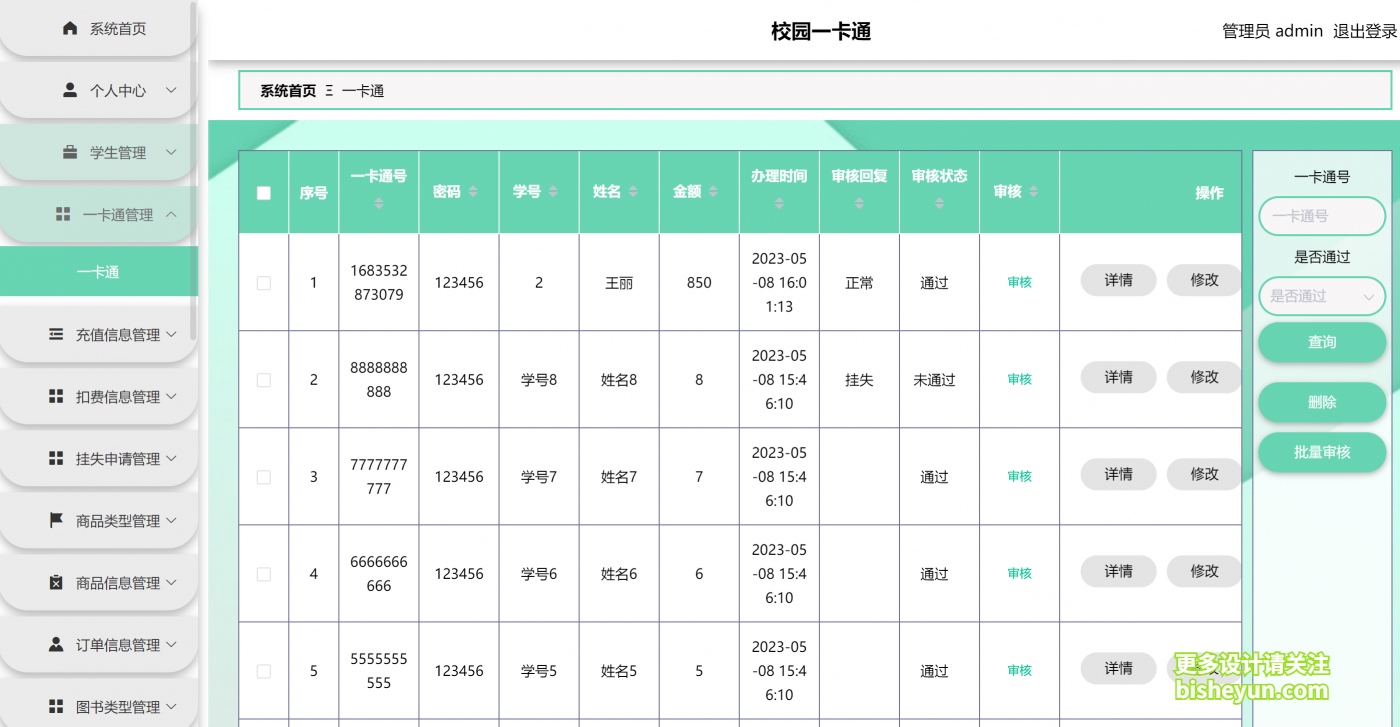The width and height of the screenshot is (1400, 727).
Task: Open the 商品信息管理 sidebar icon
Action: (55, 582)
